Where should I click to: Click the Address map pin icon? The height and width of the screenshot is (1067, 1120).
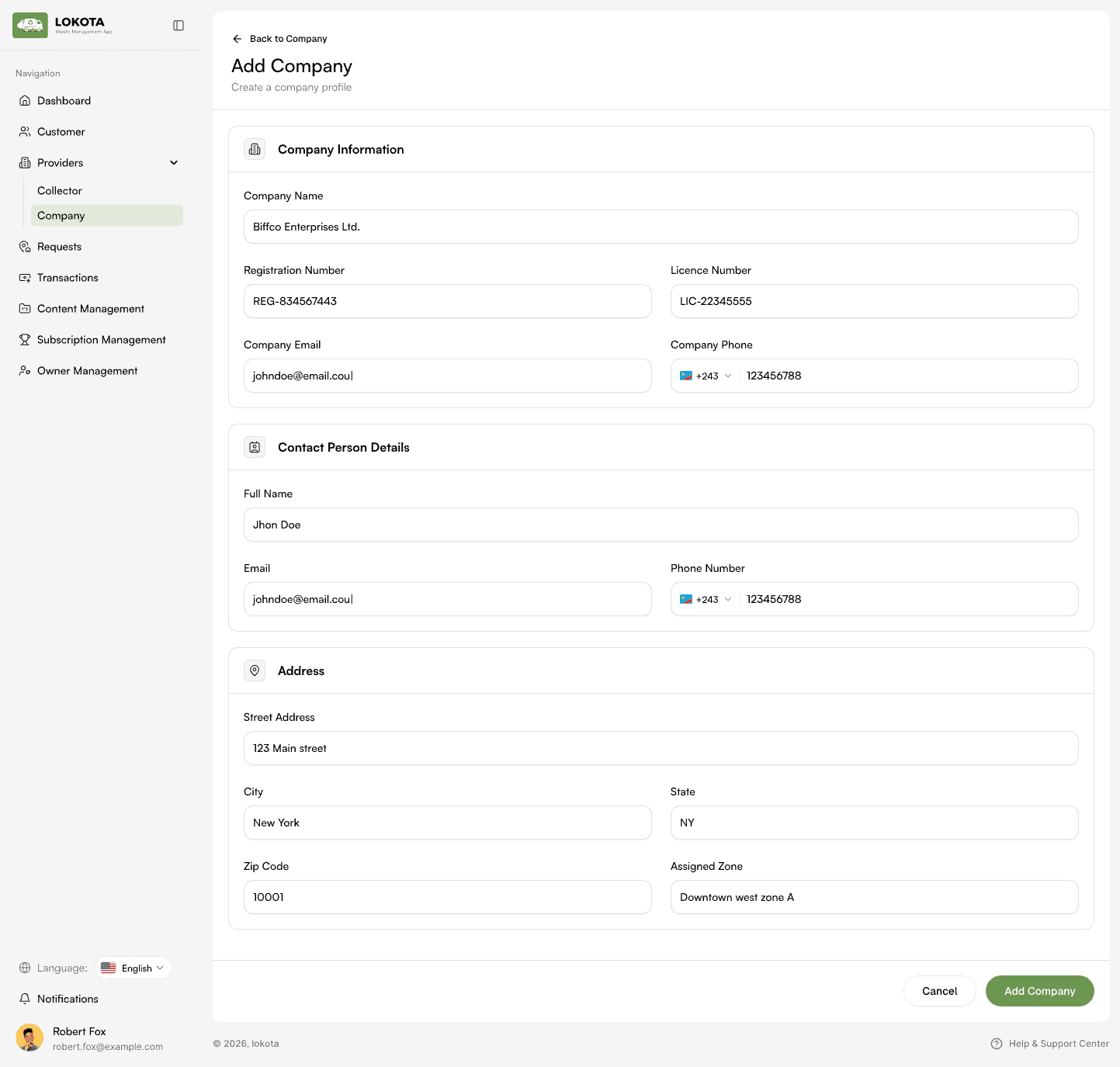[x=255, y=670]
